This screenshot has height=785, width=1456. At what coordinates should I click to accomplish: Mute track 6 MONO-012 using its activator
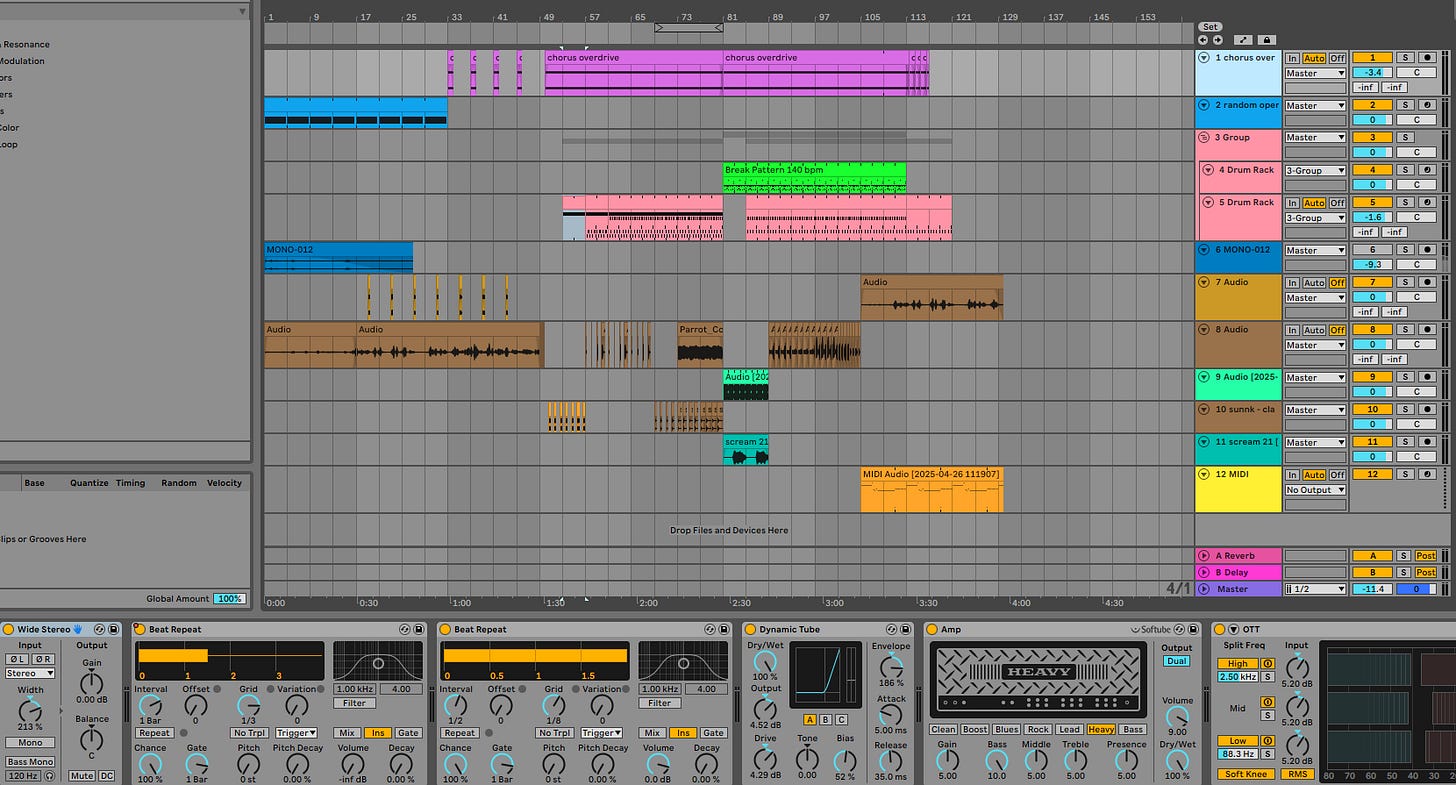1372,250
